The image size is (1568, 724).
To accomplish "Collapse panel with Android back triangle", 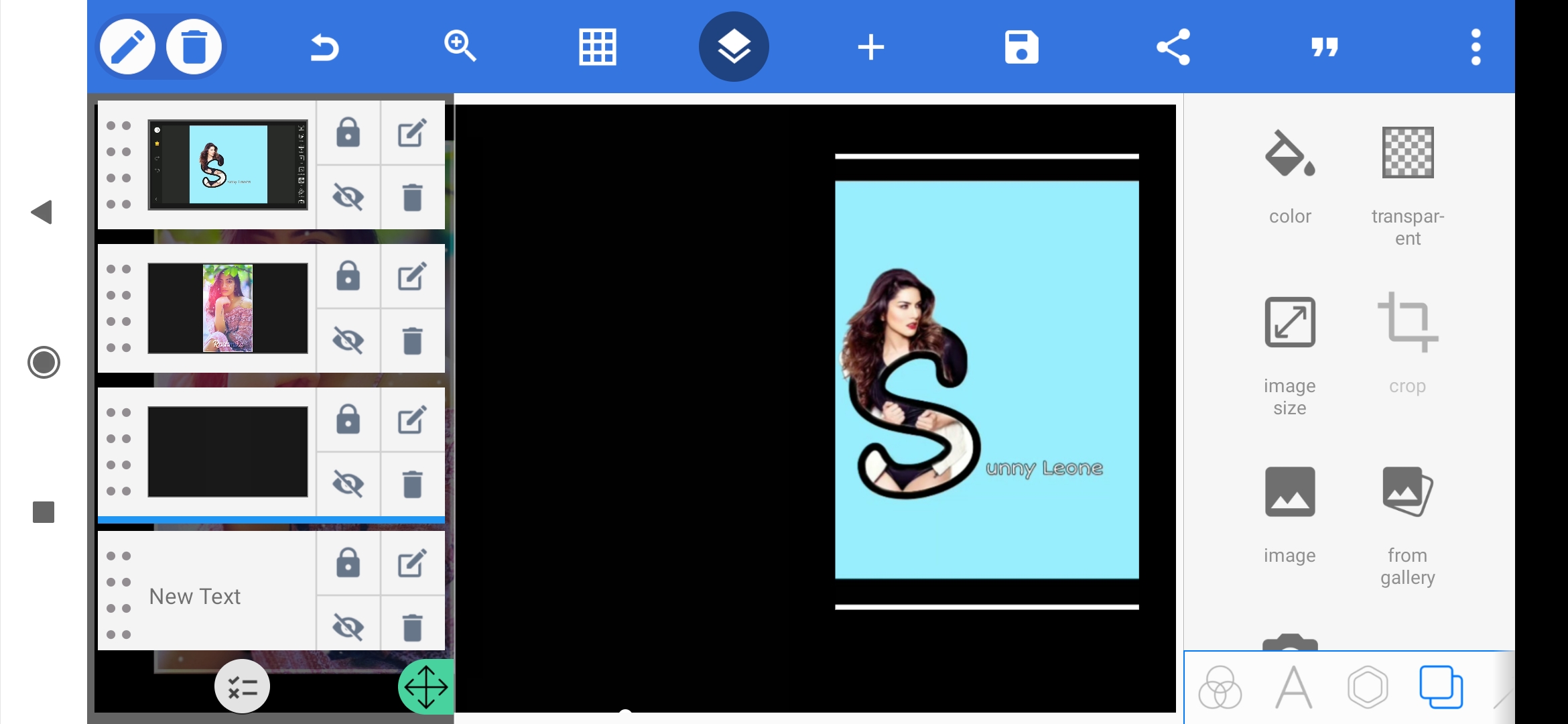I will tap(42, 213).
